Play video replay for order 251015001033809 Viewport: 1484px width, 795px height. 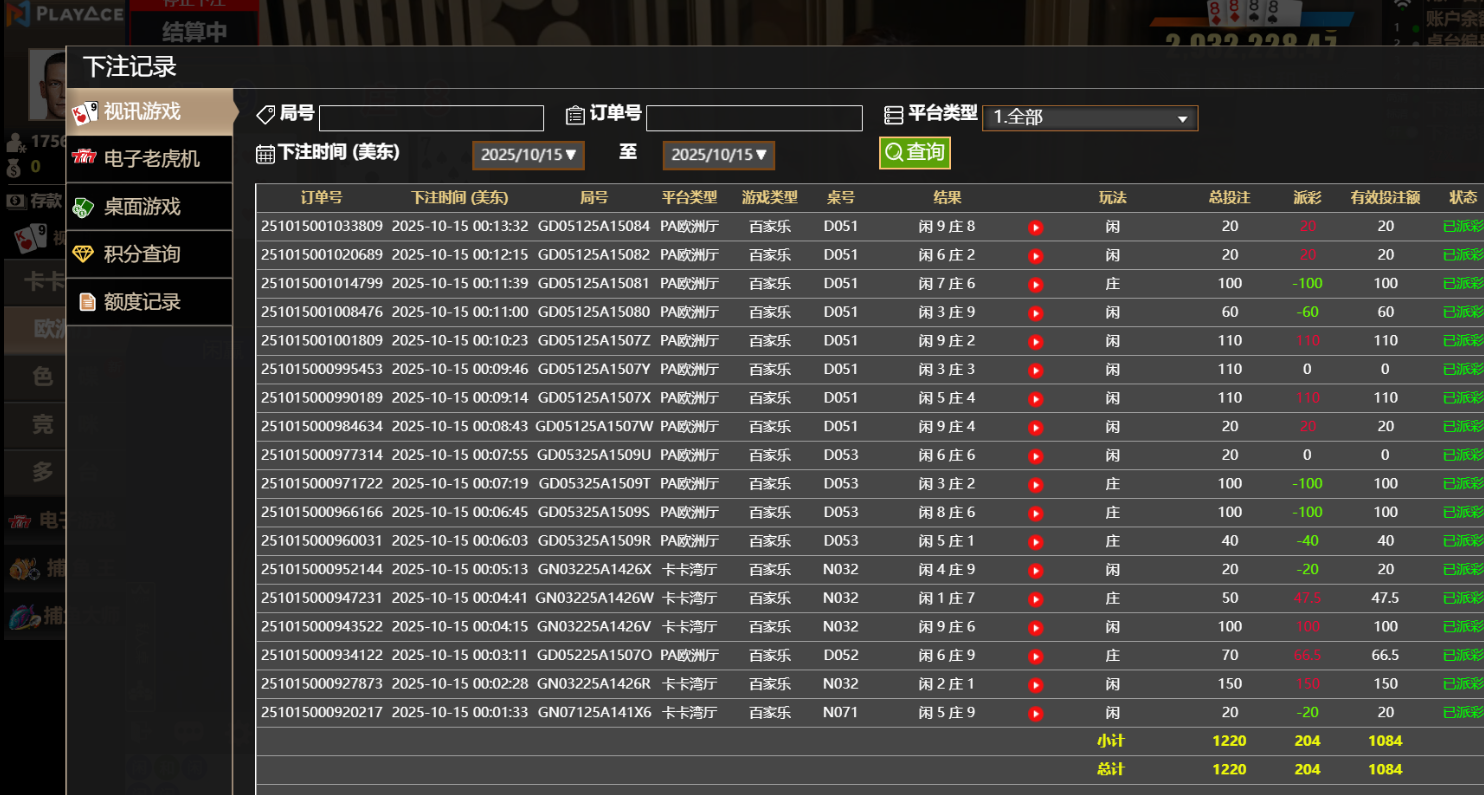[x=1036, y=227]
